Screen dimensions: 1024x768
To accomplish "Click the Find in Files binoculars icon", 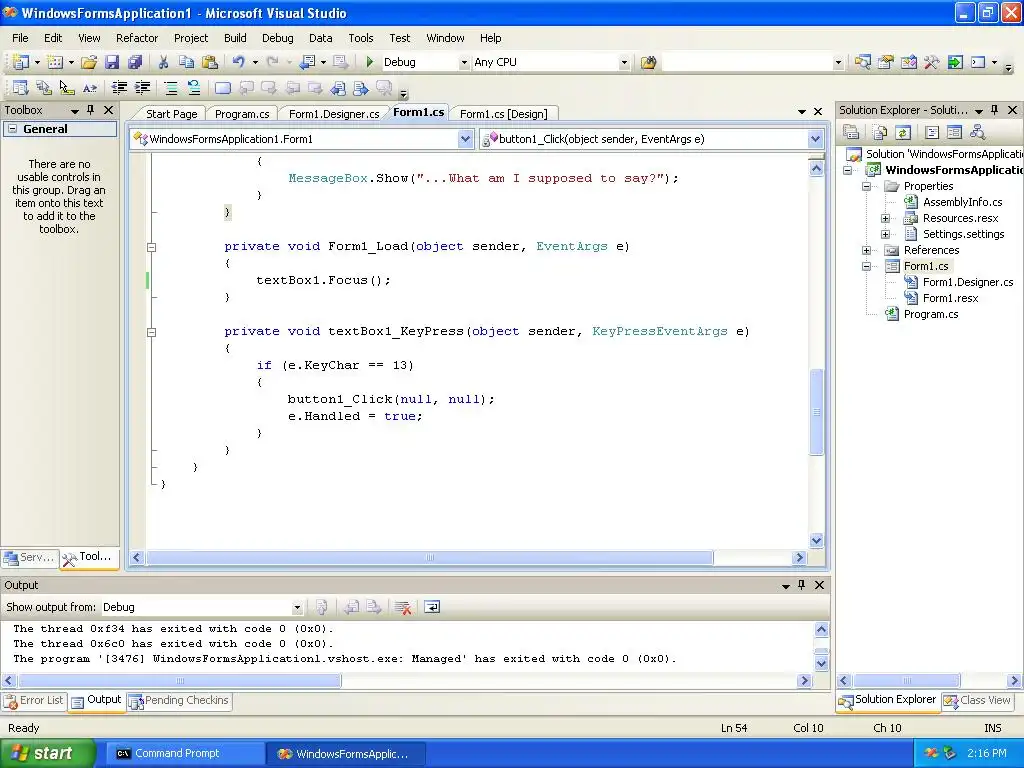I will click(648, 62).
